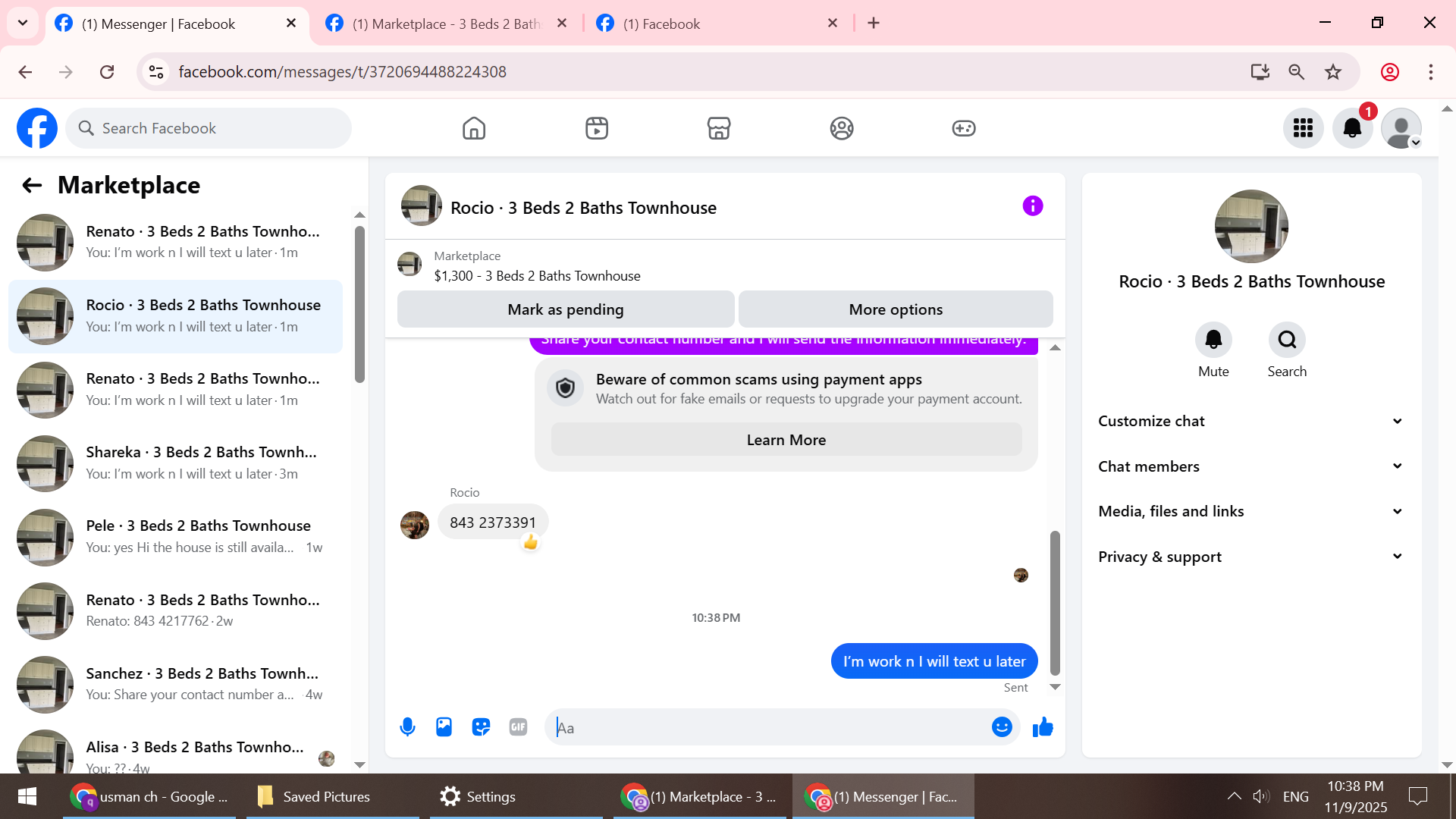Open the Gaming controller icon
Screen dimensions: 1456x819
click(x=964, y=128)
